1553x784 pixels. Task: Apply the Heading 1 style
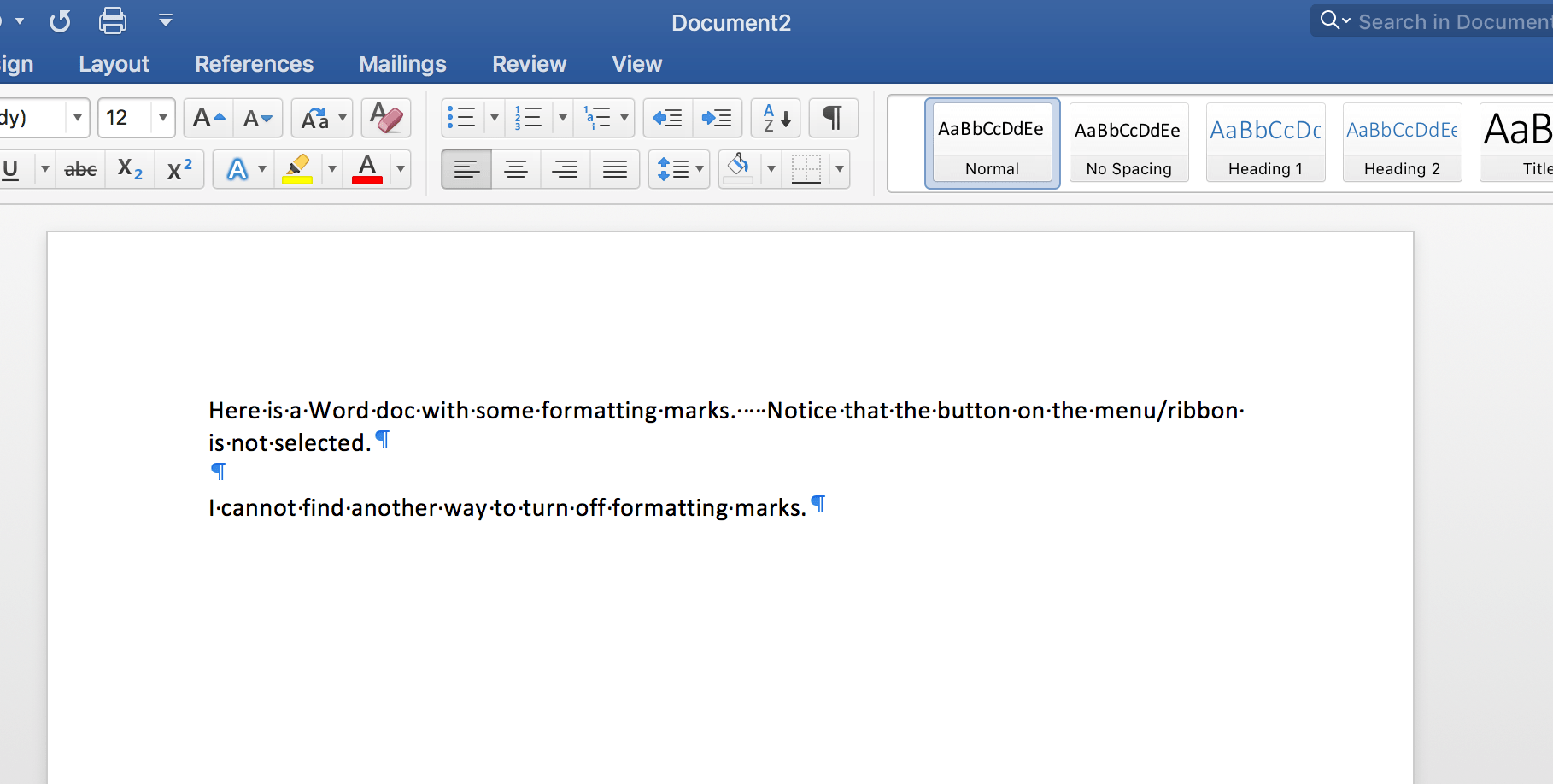1265,143
